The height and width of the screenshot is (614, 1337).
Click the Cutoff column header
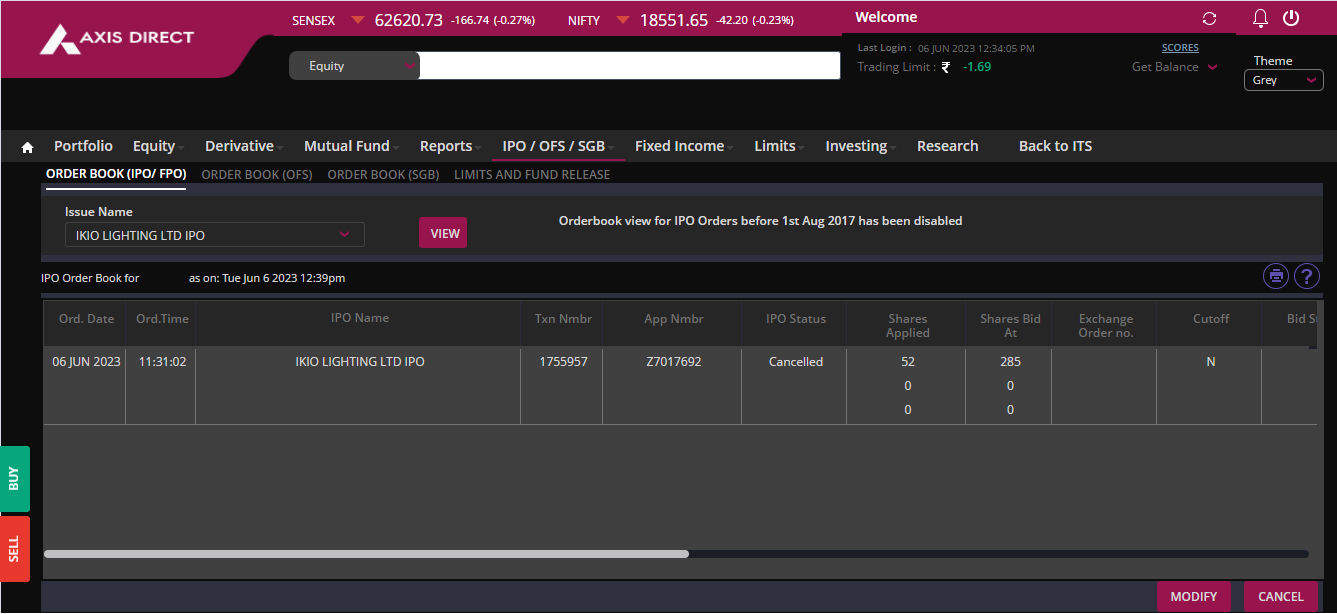(1211, 319)
